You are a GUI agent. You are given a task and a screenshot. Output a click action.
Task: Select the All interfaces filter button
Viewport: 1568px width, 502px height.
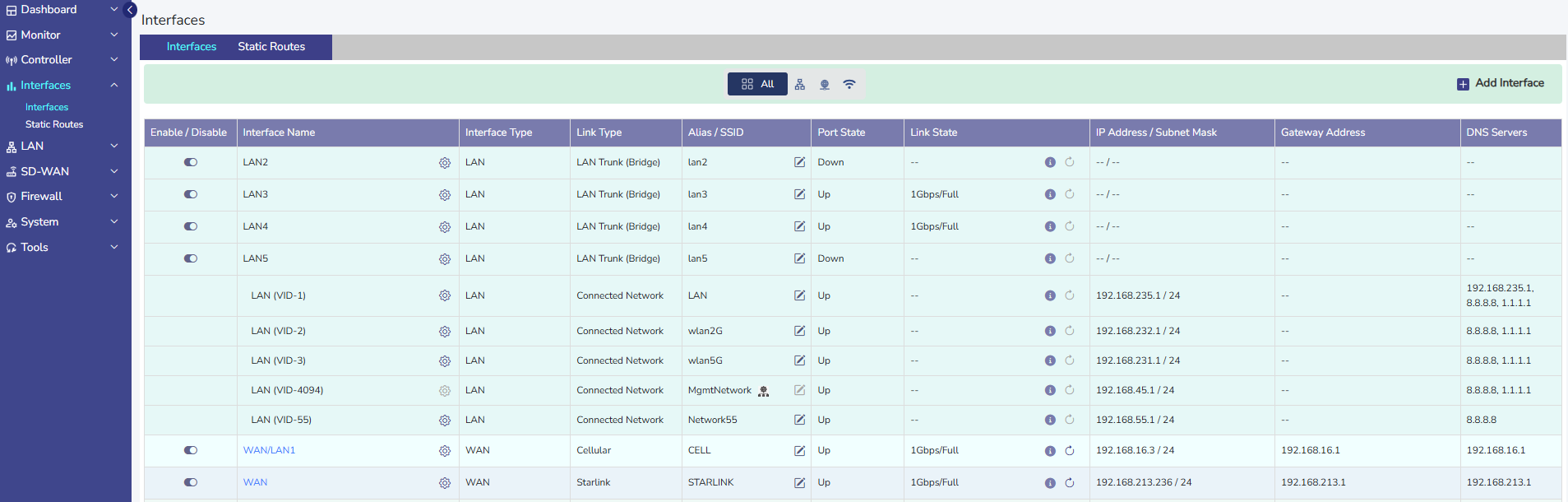coord(757,84)
